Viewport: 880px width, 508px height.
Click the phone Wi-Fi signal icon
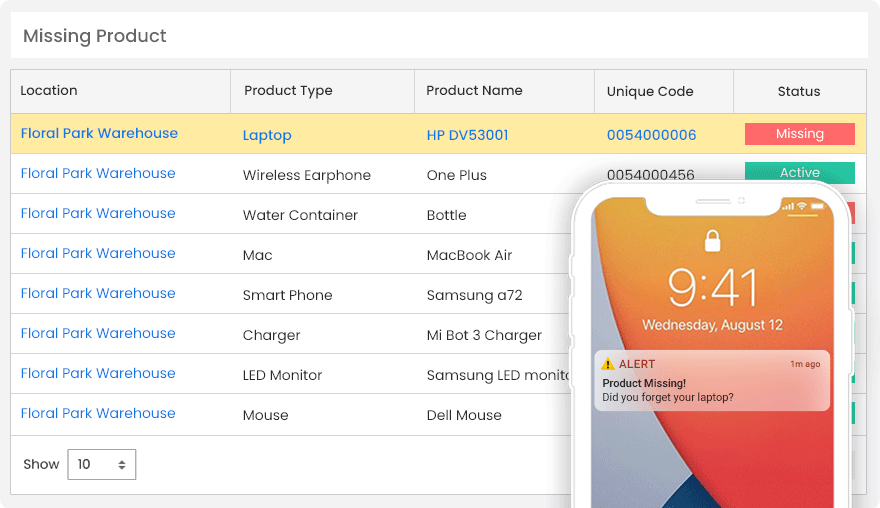pyautogui.click(x=802, y=207)
